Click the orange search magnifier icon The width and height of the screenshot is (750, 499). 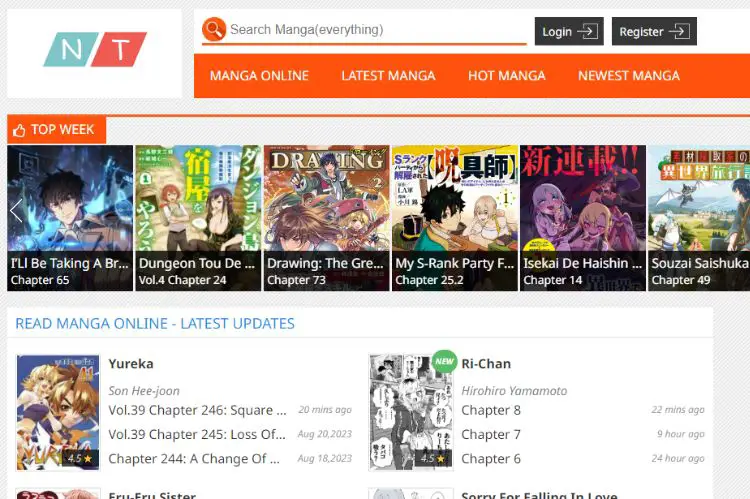[x=214, y=29]
